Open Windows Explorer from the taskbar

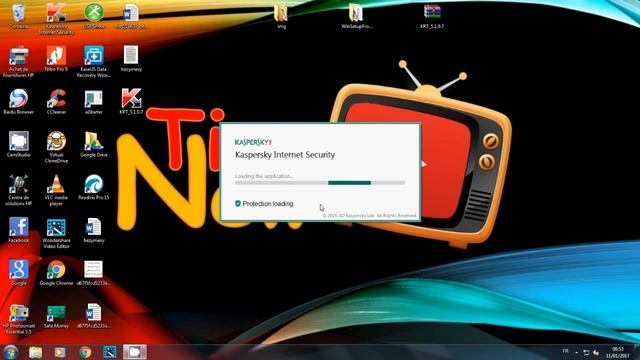point(36,352)
